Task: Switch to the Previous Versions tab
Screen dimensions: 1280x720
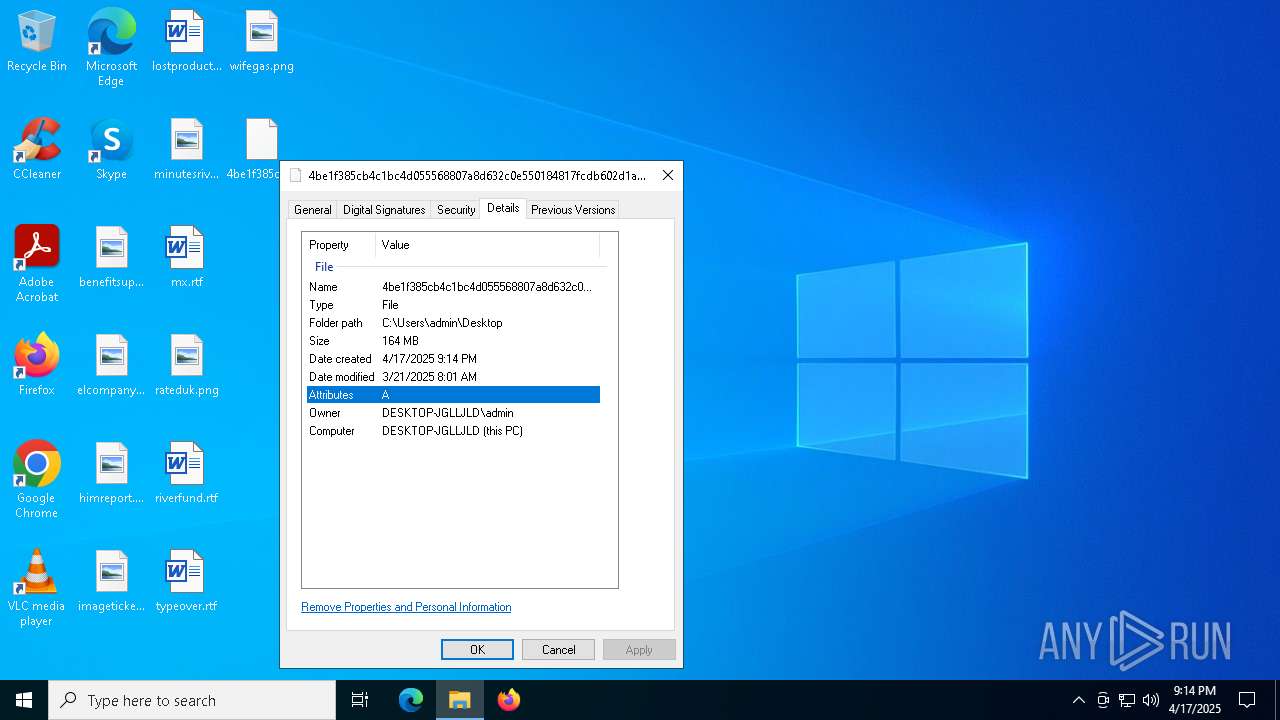Action: point(573,210)
